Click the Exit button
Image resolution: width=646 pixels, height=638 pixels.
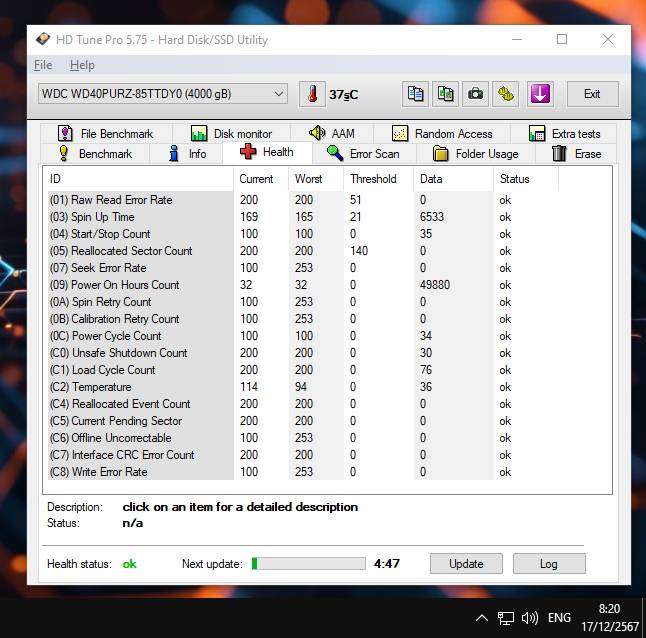pos(592,94)
